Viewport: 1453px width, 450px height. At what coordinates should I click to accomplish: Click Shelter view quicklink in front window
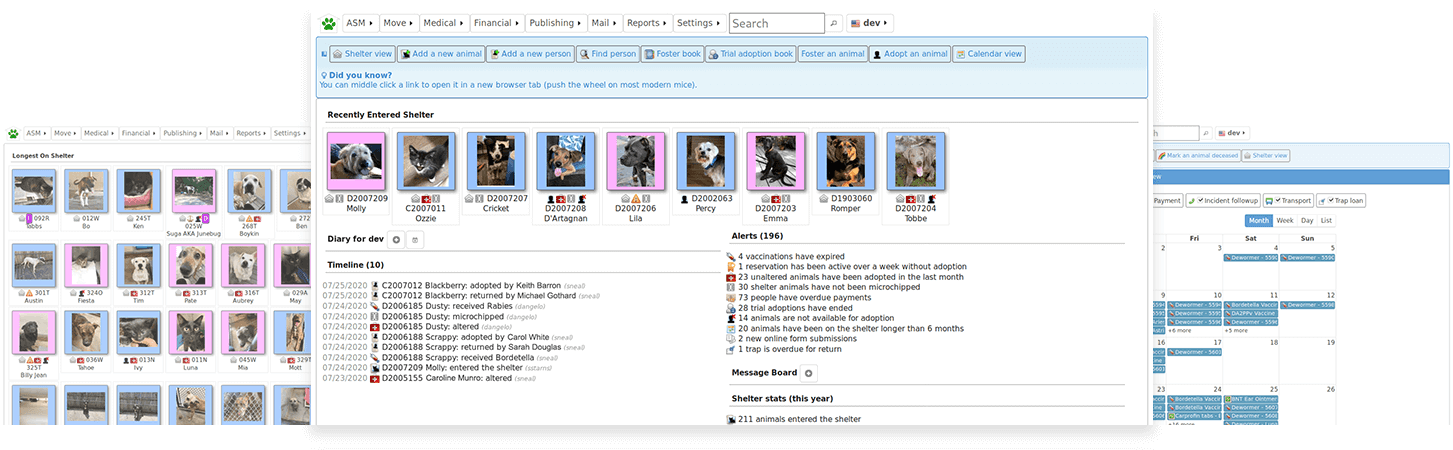362,54
